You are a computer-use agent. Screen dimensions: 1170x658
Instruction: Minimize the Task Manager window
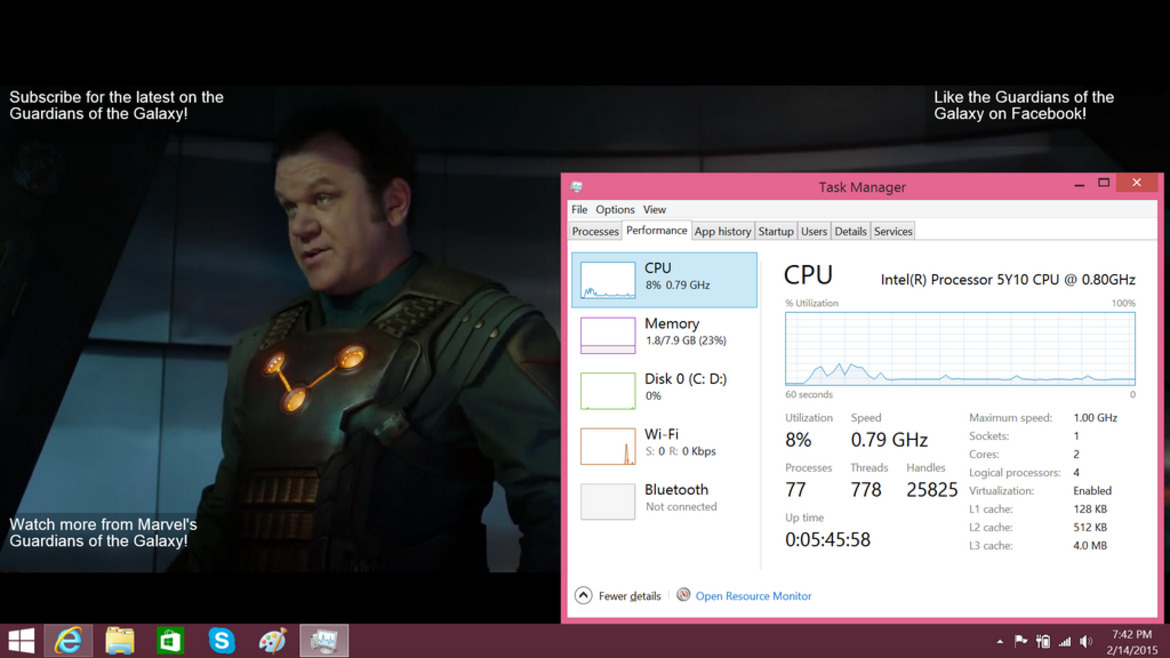coord(1079,184)
